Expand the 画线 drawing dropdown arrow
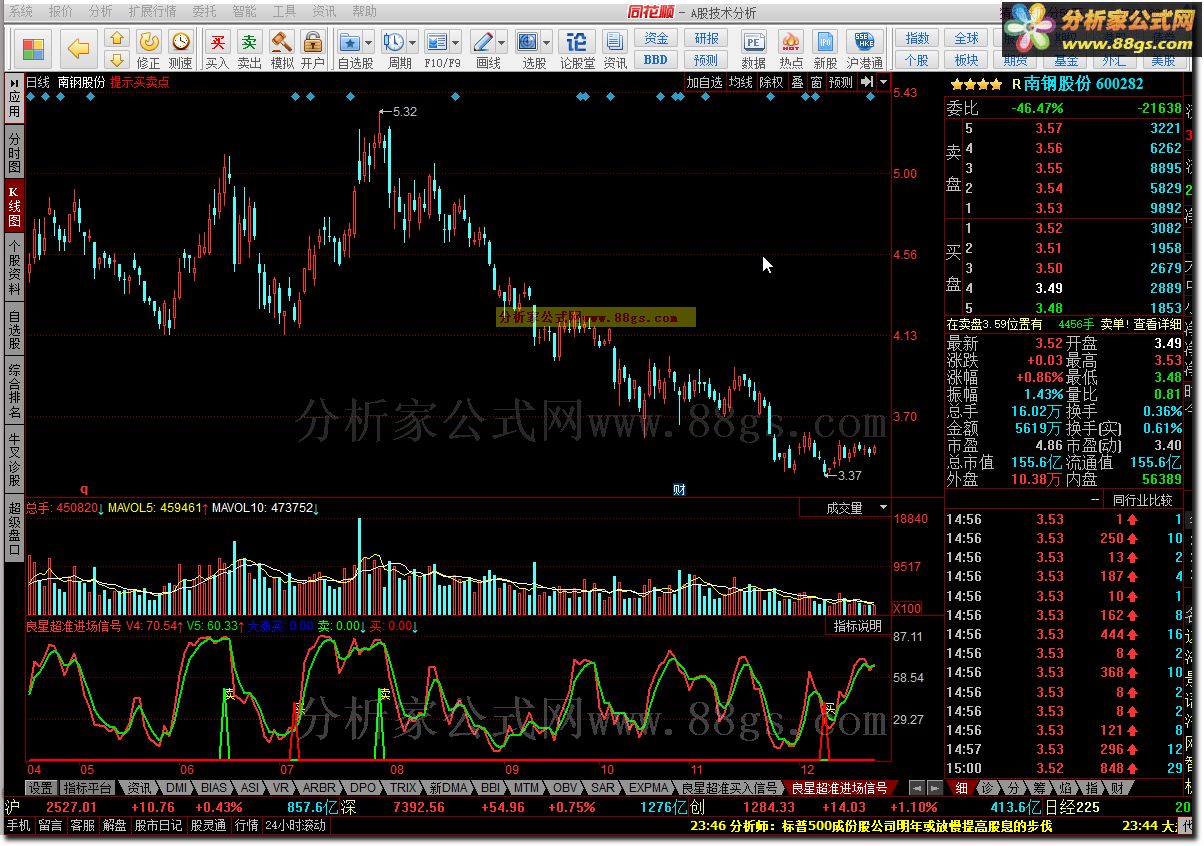Image resolution: width=1204 pixels, height=846 pixels. point(501,42)
